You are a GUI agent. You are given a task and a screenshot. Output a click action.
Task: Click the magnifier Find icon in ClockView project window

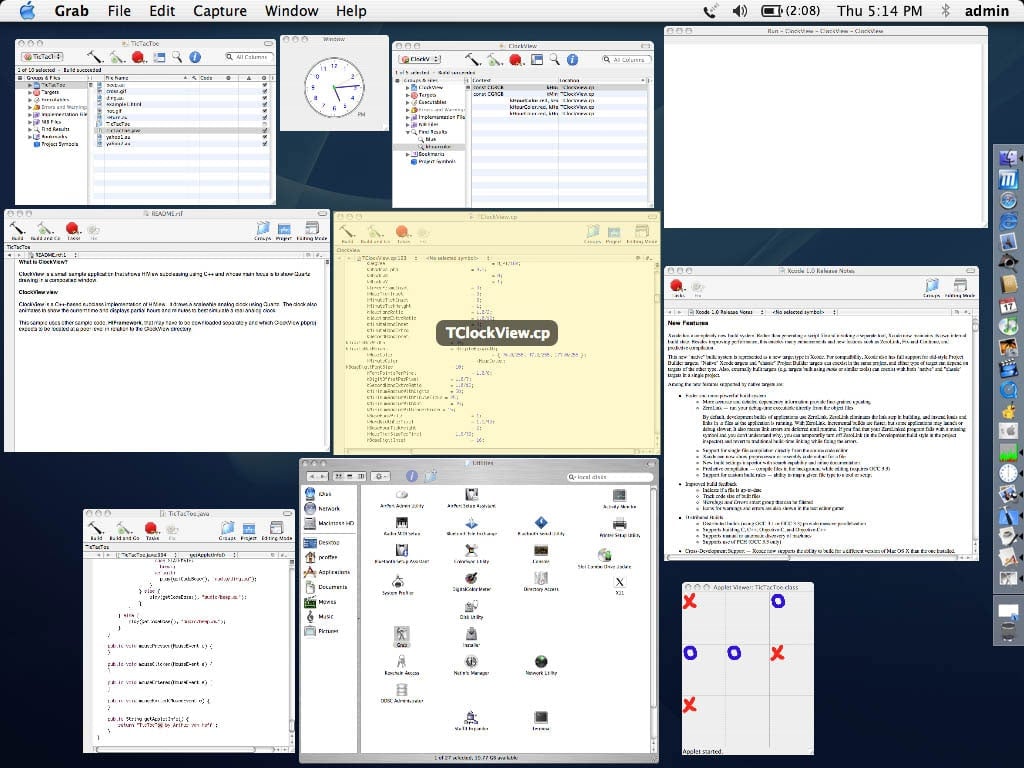coord(554,59)
